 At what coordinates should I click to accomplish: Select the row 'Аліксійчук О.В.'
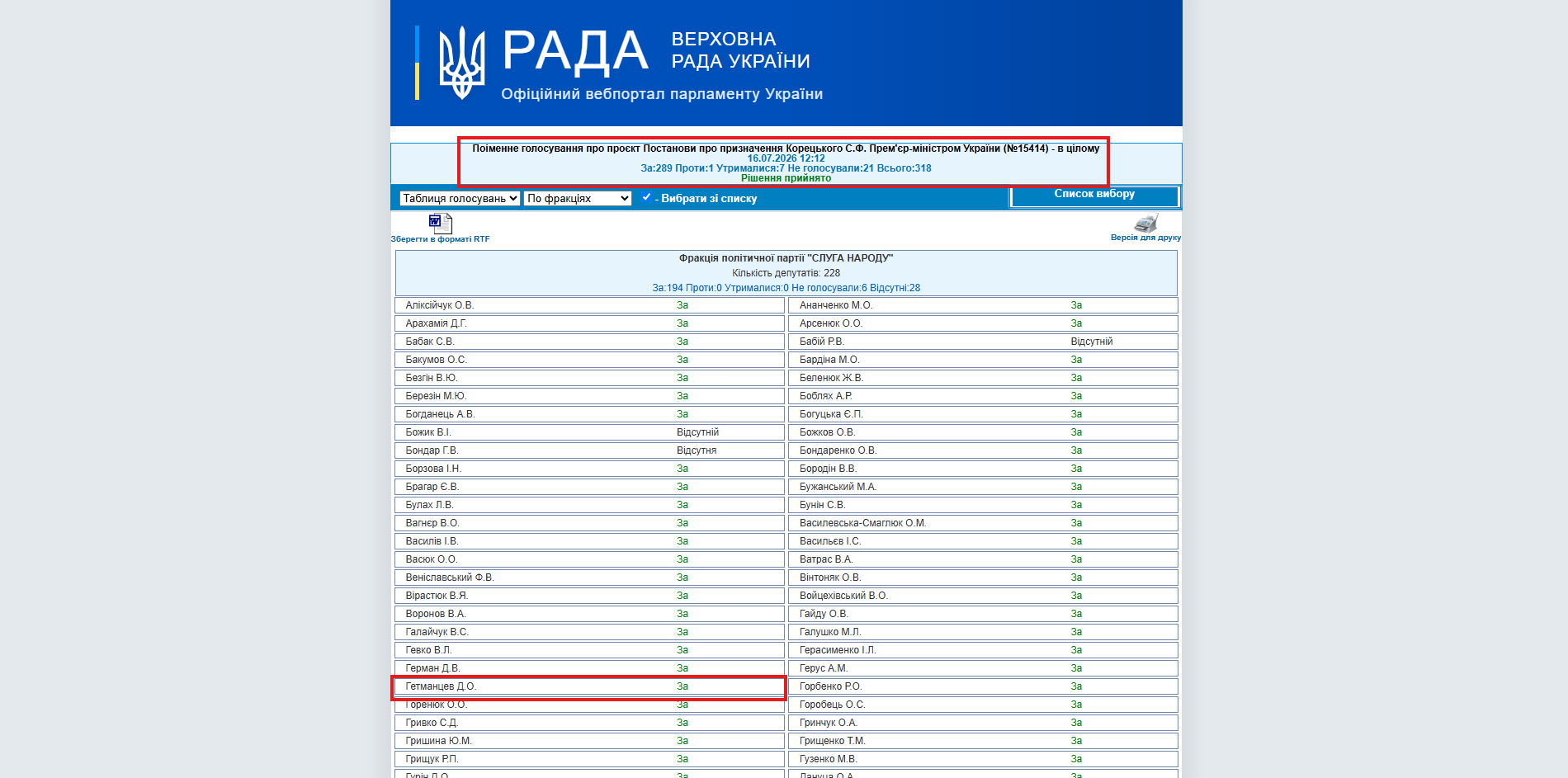pyautogui.click(x=589, y=305)
